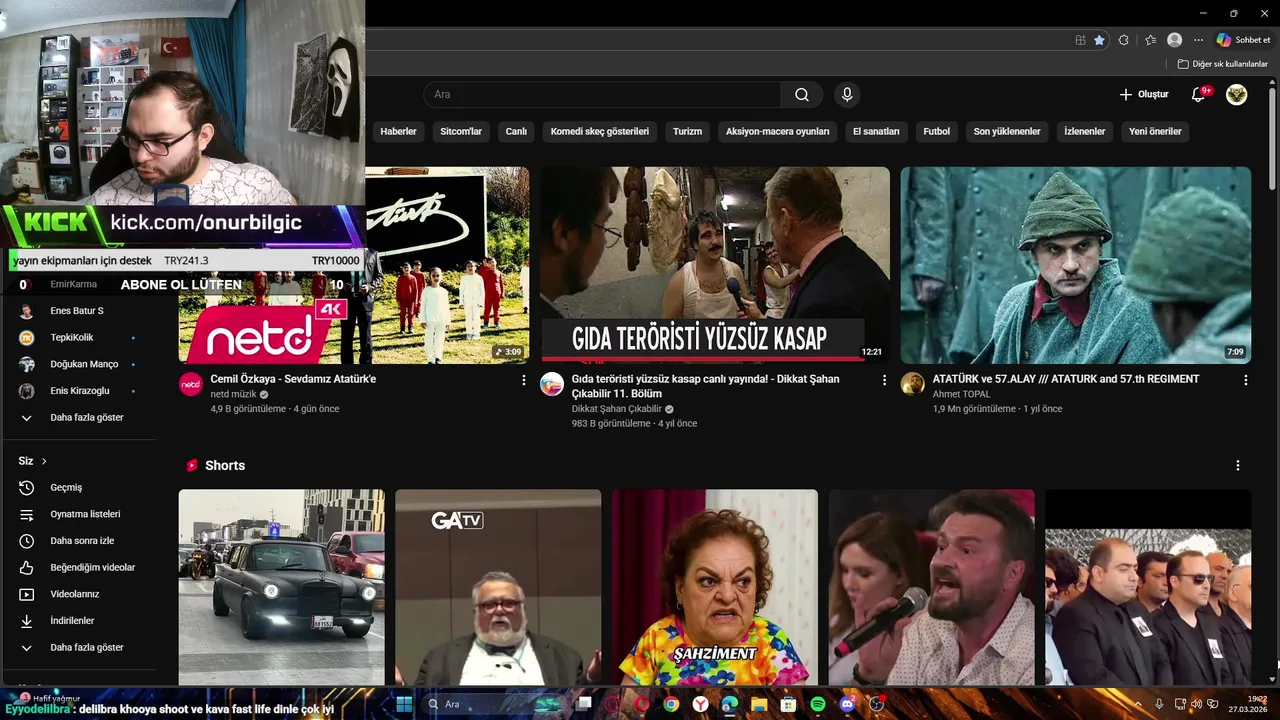Image resolution: width=1280 pixels, height=720 pixels.
Task: Click in the YouTube Ara search field
Action: tap(603, 95)
